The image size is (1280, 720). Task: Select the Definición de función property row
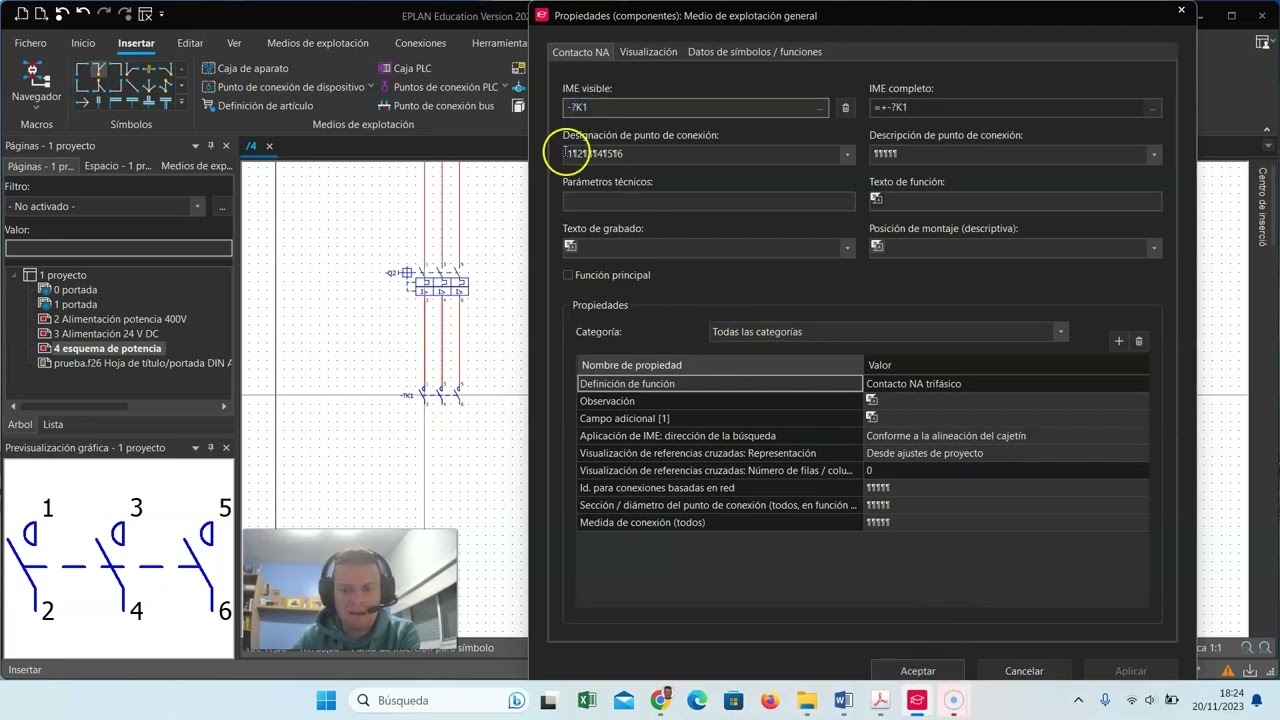pyautogui.click(x=720, y=384)
